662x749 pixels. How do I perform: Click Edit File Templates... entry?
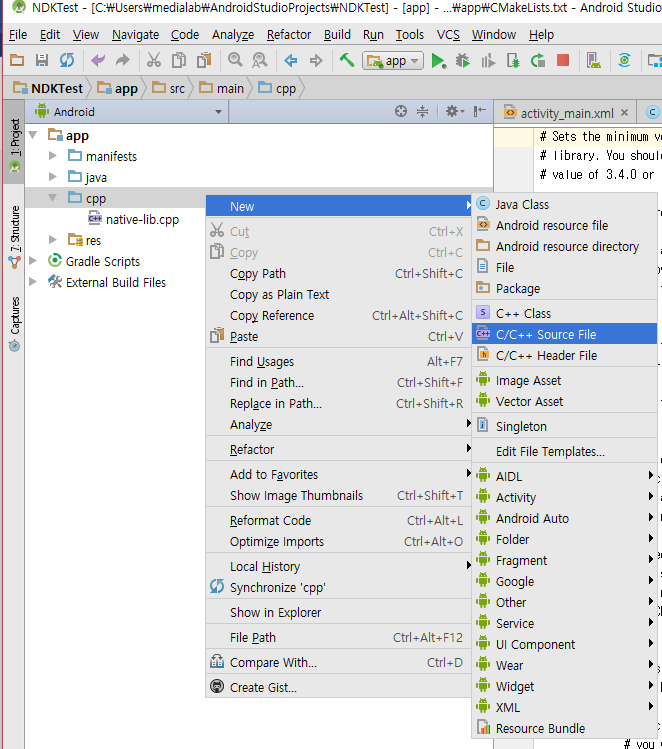565,451
